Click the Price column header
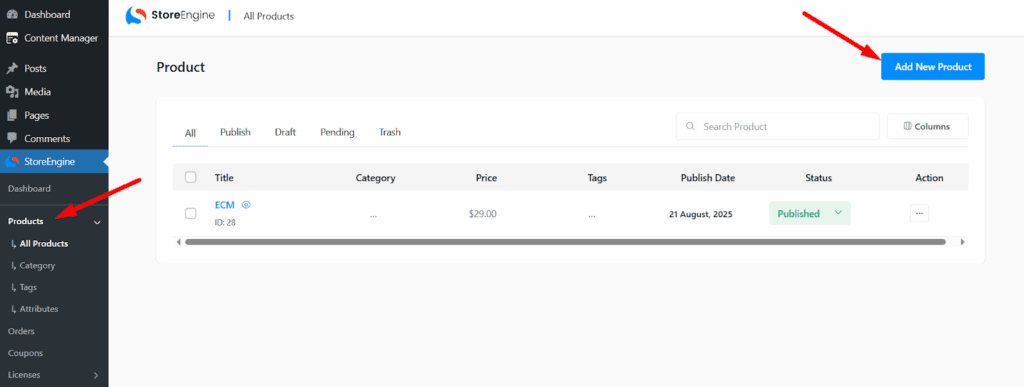 [x=487, y=178]
